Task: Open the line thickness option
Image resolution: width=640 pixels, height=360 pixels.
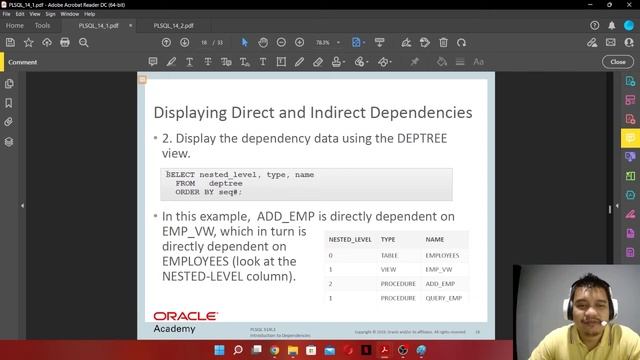Action: coord(460,62)
